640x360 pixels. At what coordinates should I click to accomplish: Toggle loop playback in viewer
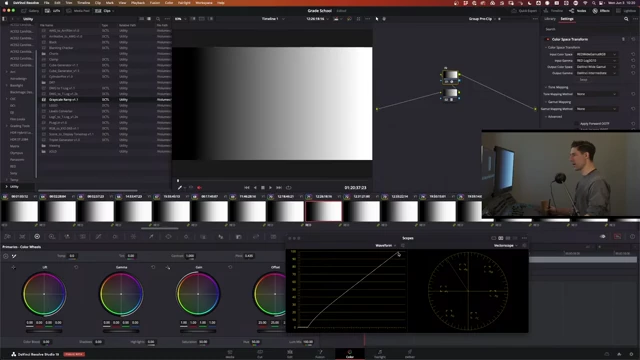[x=289, y=188]
